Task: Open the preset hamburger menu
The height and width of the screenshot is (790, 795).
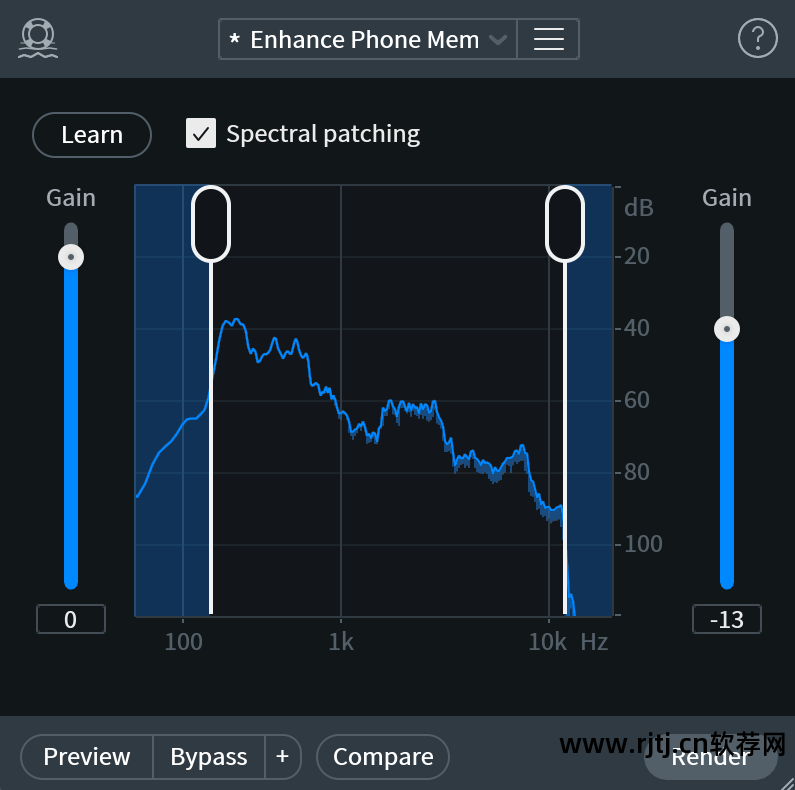Action: (x=548, y=39)
